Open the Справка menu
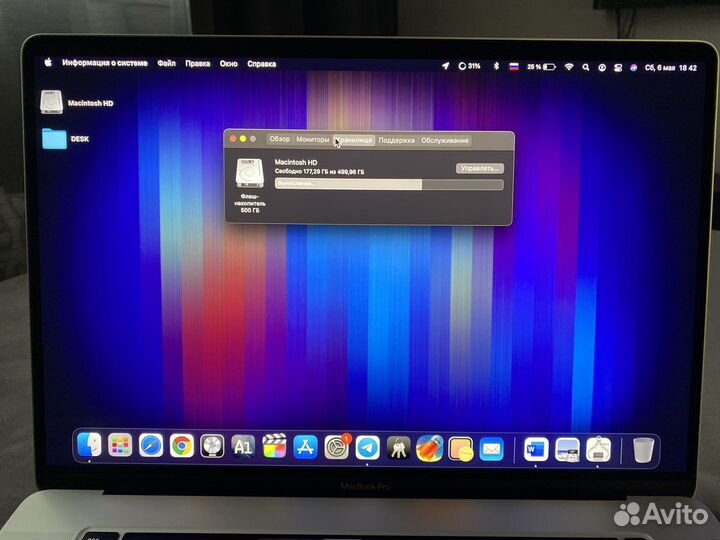Viewport: 720px width, 540px height. [261, 64]
